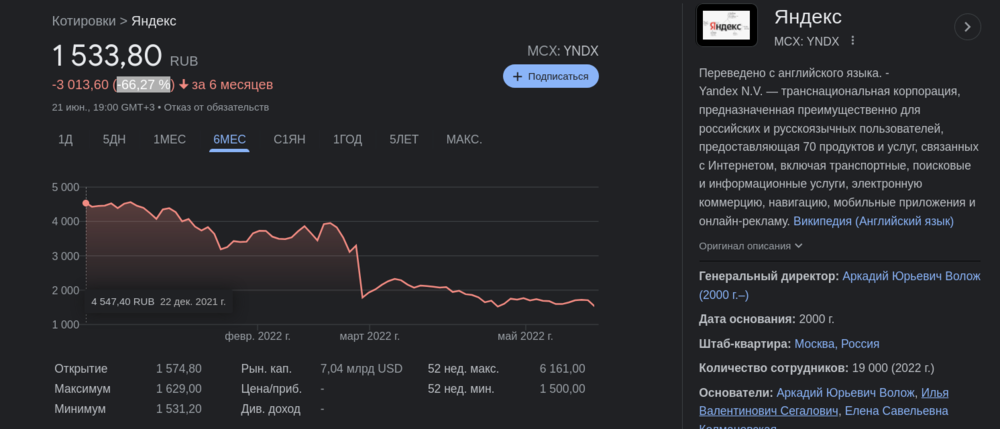The height and width of the screenshot is (429, 1000).
Task: Show the МАКС. range chart
Action: (464, 139)
